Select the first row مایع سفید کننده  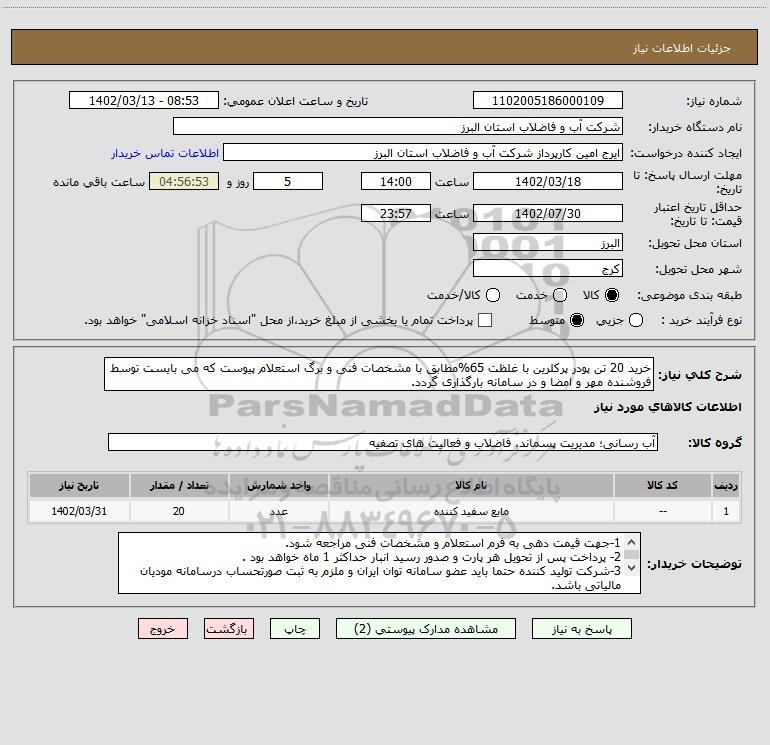click(x=385, y=511)
